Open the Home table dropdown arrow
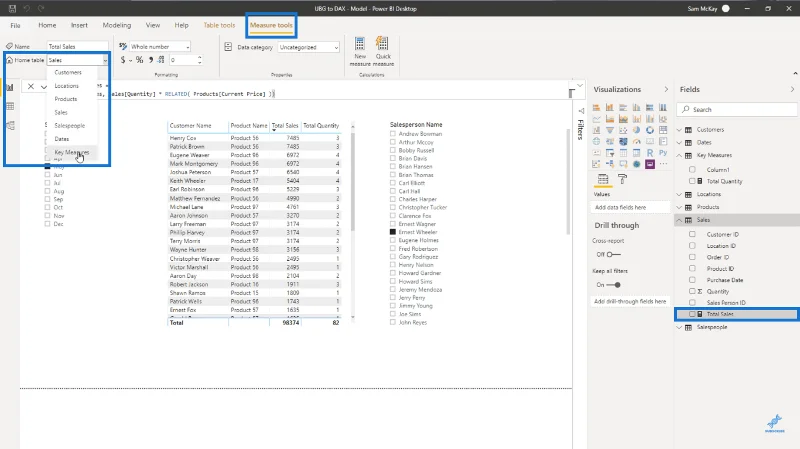The image size is (800, 449). pos(105,60)
